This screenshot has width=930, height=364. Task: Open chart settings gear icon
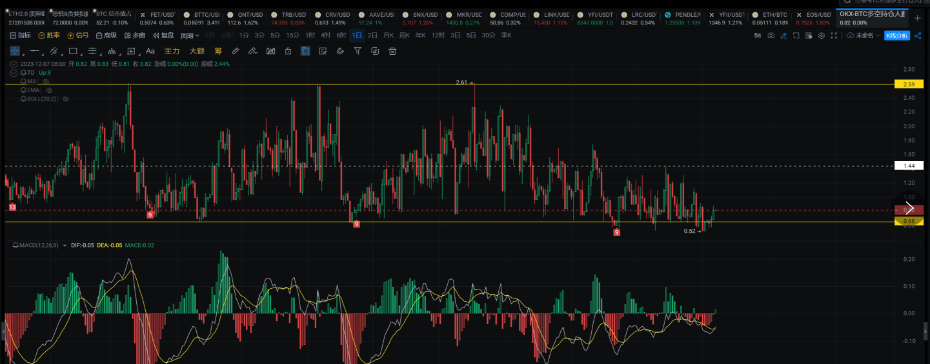[821, 36]
